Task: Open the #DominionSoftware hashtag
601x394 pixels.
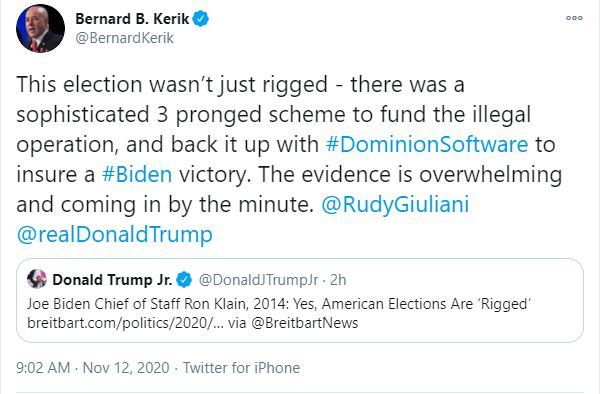Action: point(427,144)
